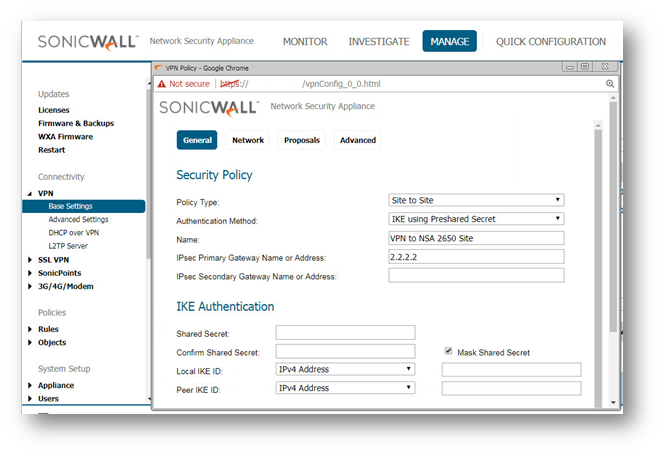Image resolution: width=665 pixels, height=456 pixels.
Task: Click the Updates sidebar heading
Action: click(53, 94)
